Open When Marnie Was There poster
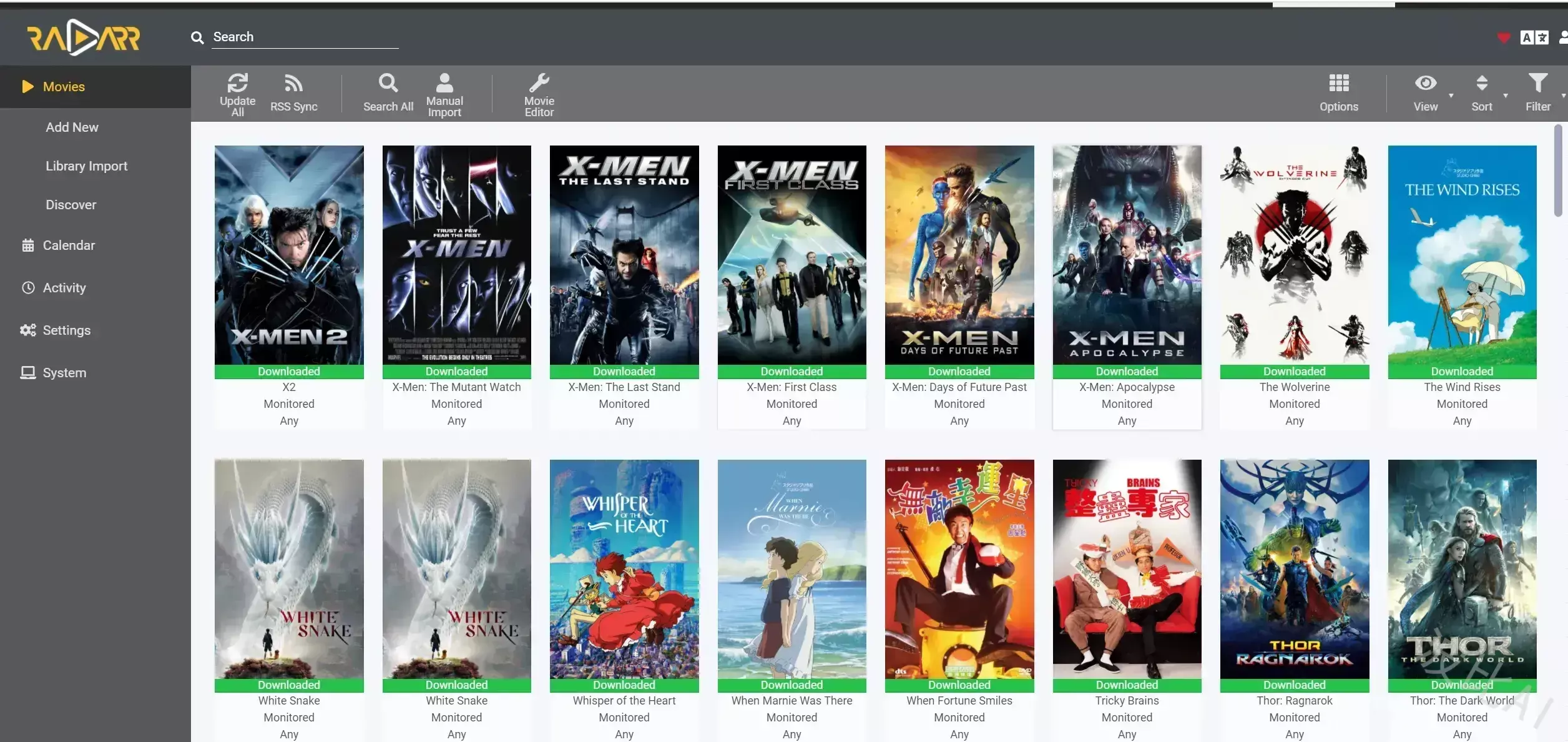 coord(792,569)
